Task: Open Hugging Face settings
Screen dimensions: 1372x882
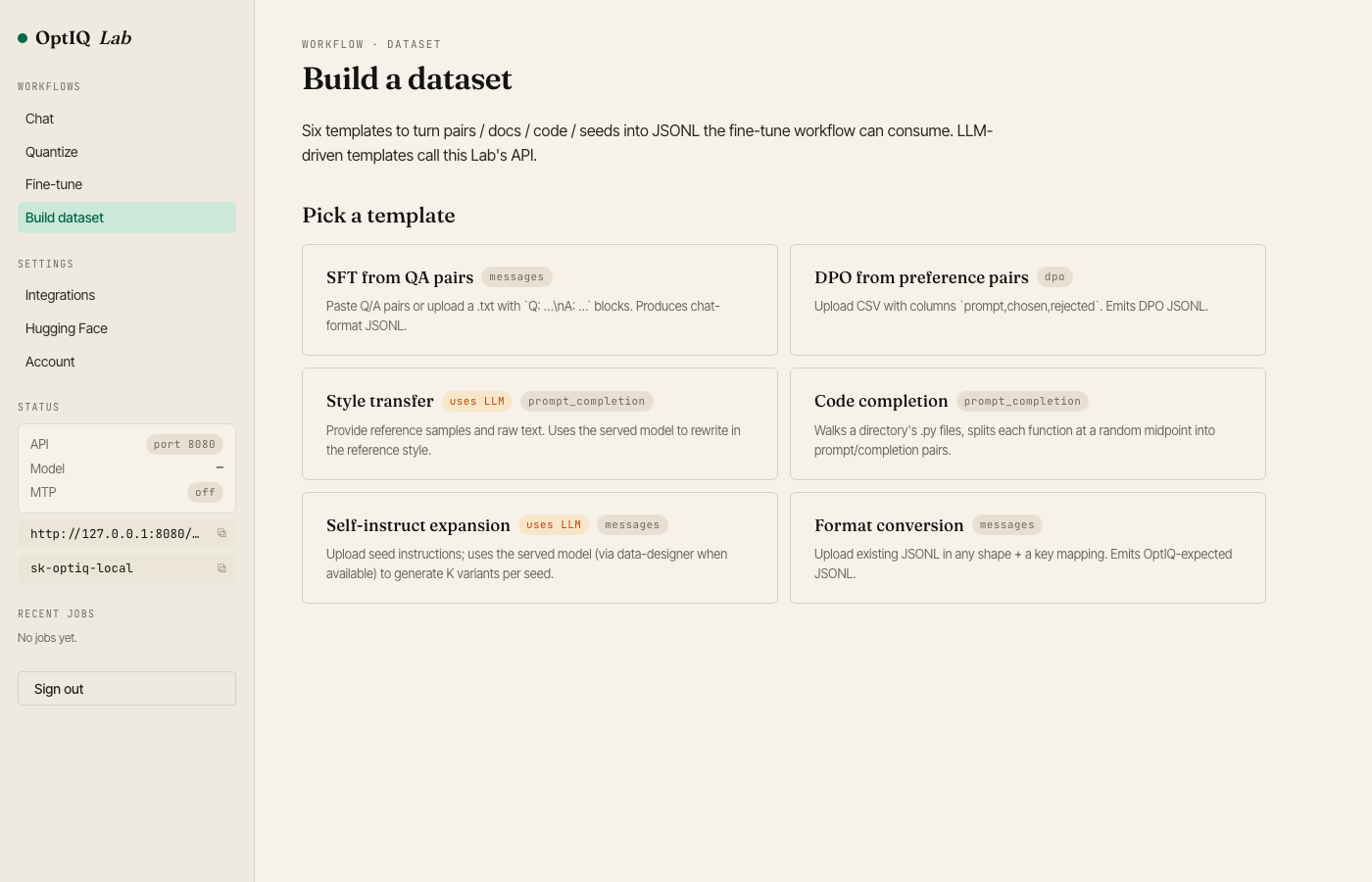Action: 126,328
